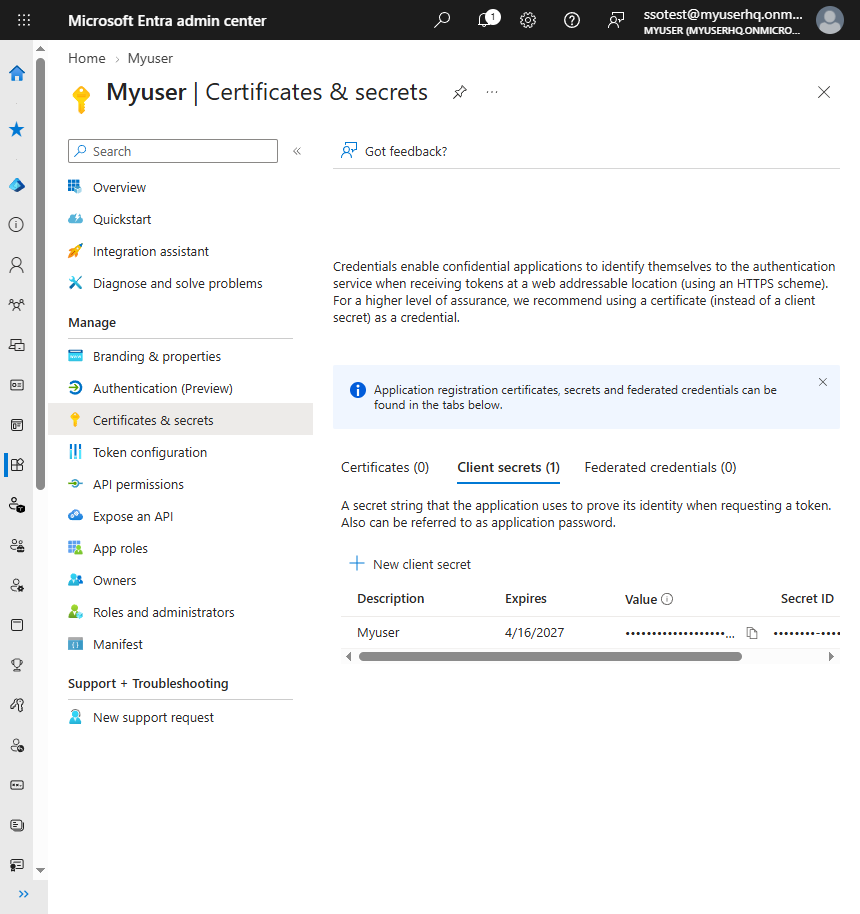860x914 pixels.
Task: Select the Client secrets (1) tab
Action: click(508, 467)
